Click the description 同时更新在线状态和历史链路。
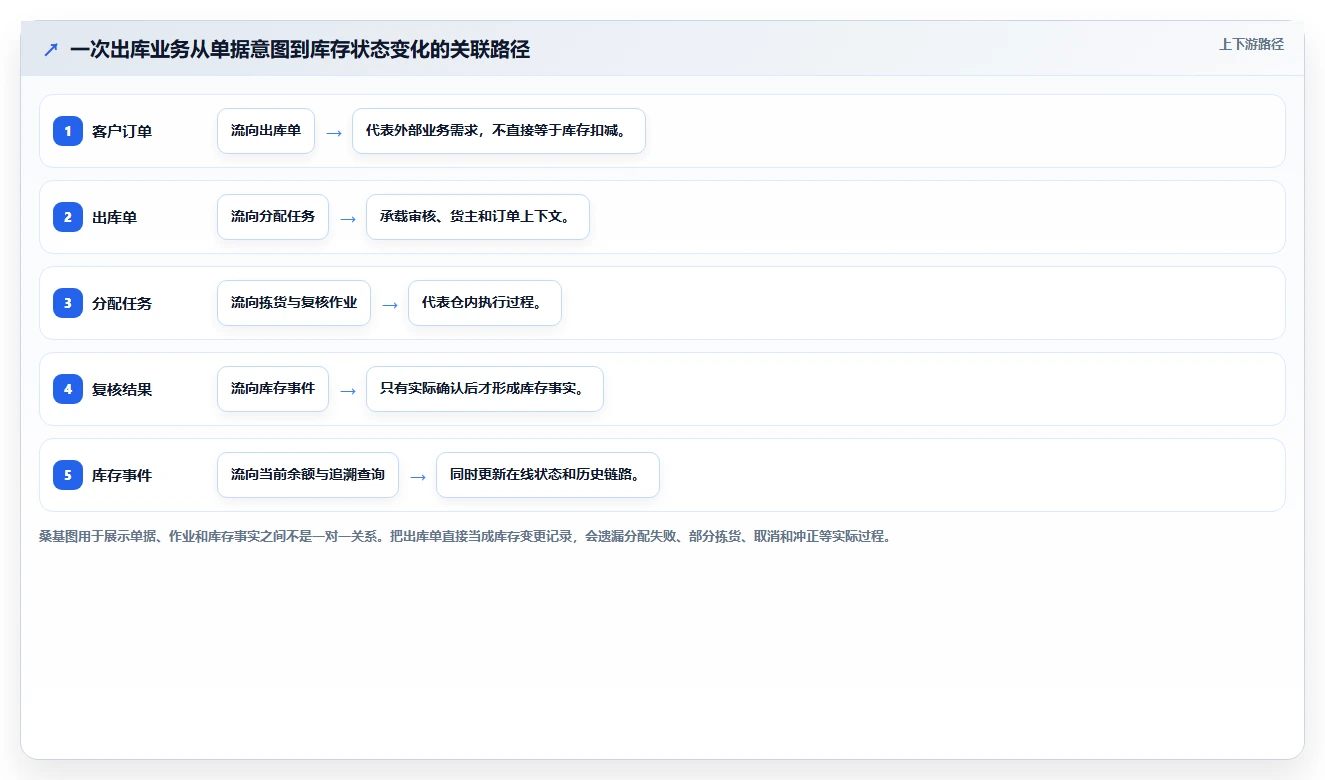Screen dimensions: 1325x780 (x=548, y=475)
